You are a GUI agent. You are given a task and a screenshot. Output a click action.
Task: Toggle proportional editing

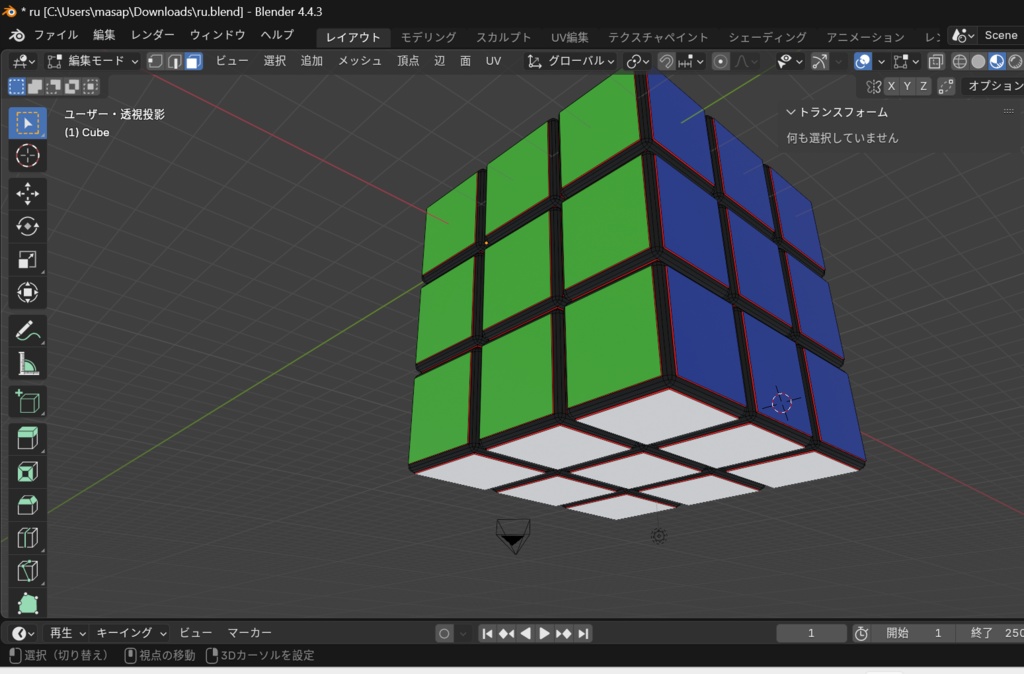[720, 61]
